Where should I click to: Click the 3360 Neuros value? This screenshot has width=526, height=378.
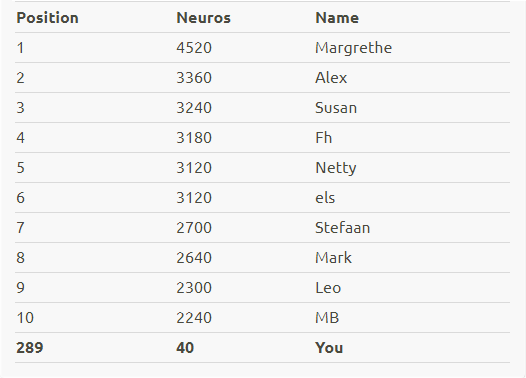(x=194, y=78)
